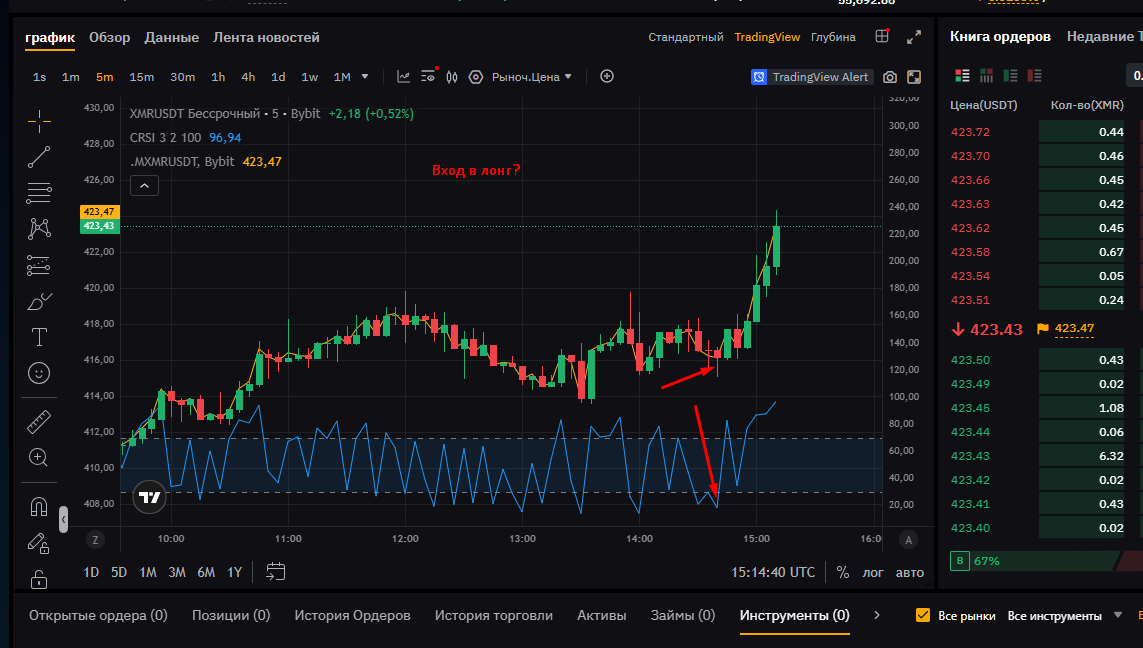Change the candlestick chart type

(x=452, y=77)
